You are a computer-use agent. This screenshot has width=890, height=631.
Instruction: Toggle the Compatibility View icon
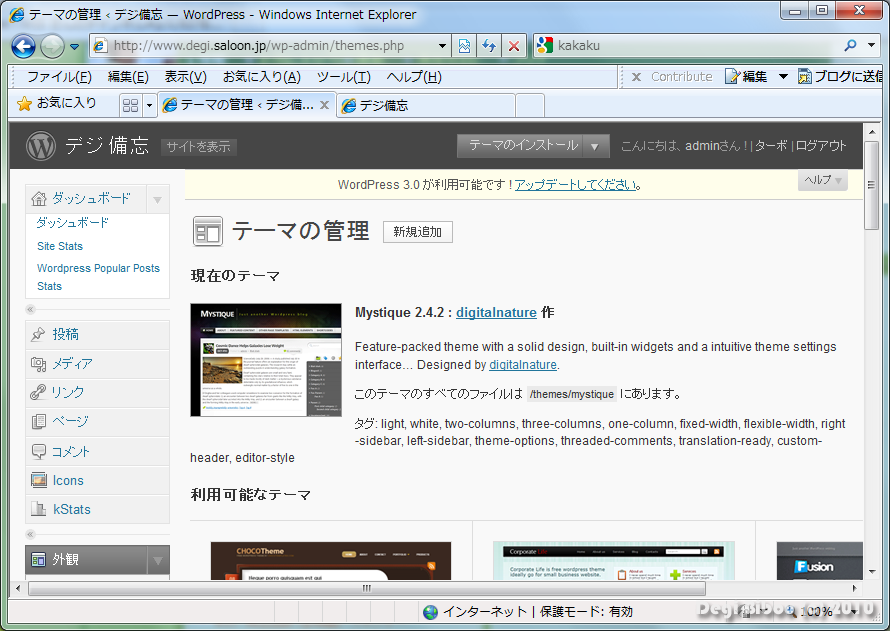(x=464, y=46)
